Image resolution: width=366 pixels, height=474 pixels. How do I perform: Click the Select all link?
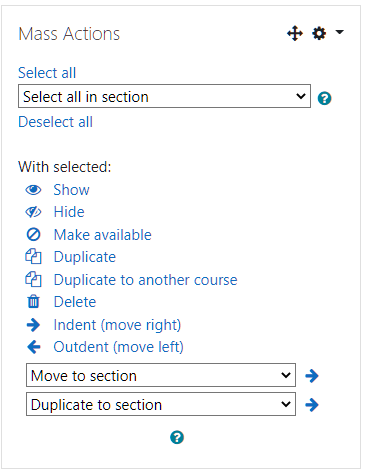pos(47,73)
